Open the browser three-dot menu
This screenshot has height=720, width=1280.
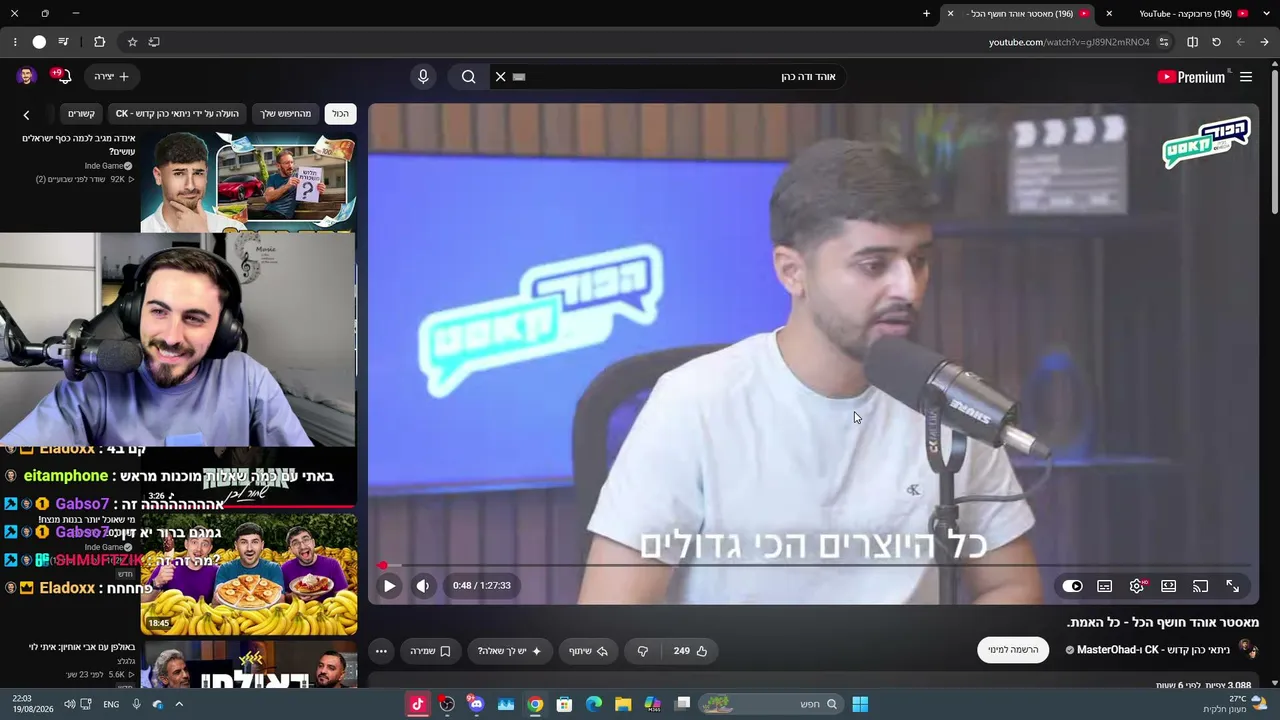pyautogui.click(x=15, y=42)
